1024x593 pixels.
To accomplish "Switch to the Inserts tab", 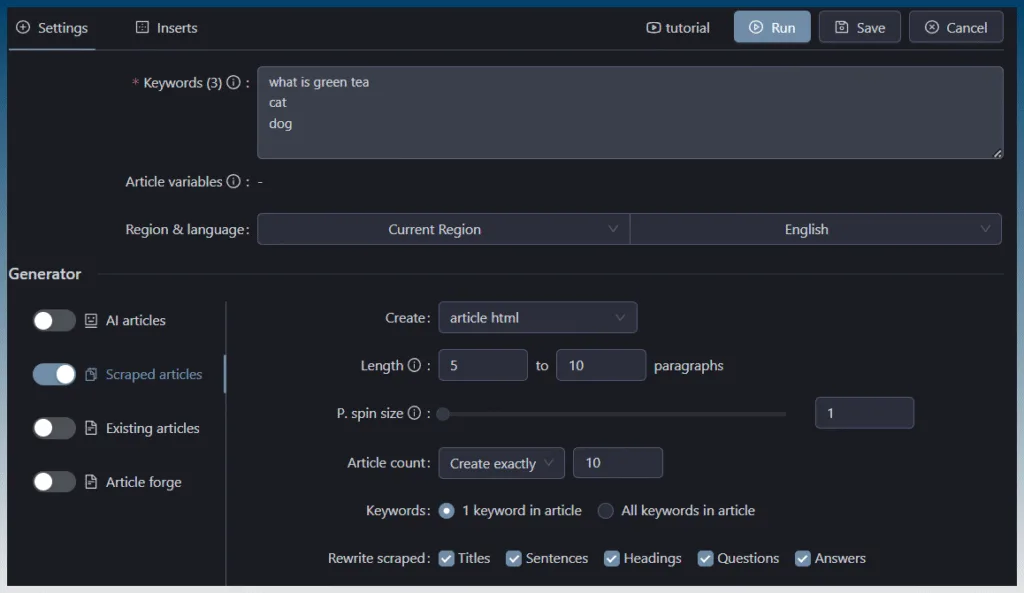I will point(167,27).
